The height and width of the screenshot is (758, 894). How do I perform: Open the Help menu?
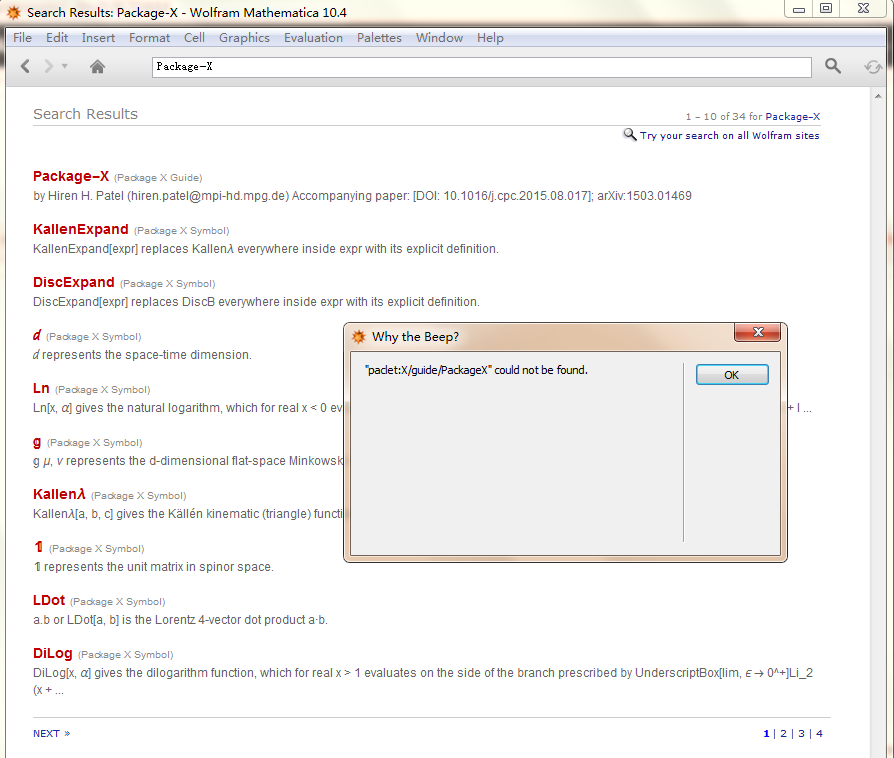(x=490, y=38)
